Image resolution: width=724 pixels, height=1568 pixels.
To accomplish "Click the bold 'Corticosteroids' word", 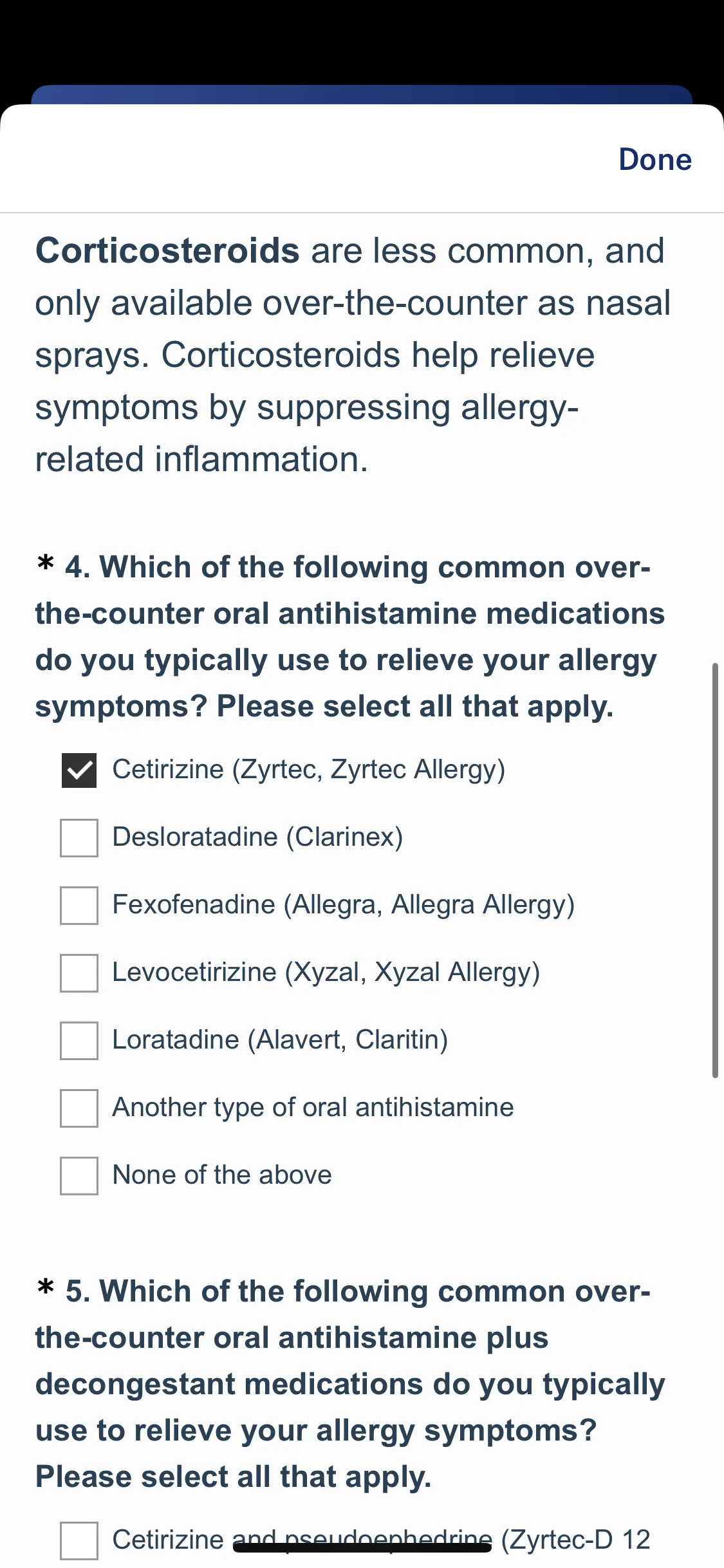I will point(167,250).
